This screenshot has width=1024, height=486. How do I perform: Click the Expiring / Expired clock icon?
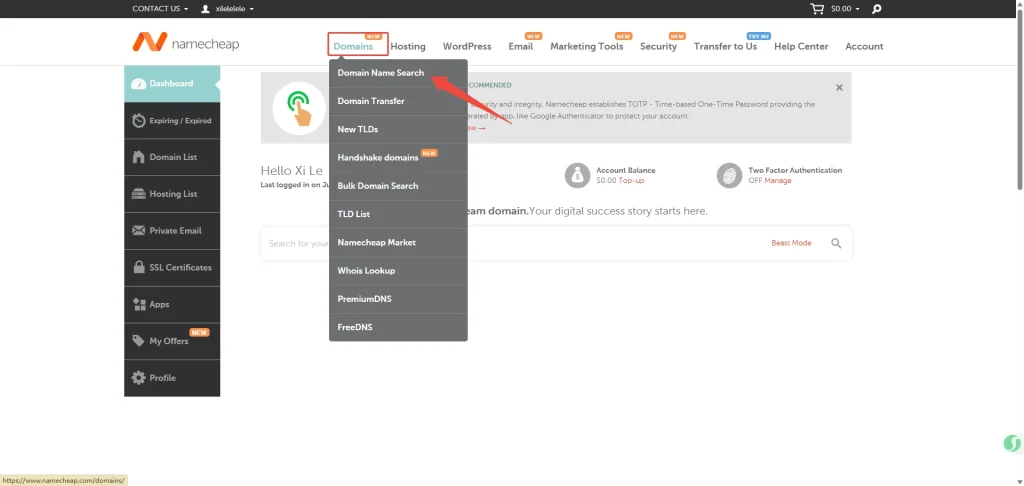click(x=138, y=120)
